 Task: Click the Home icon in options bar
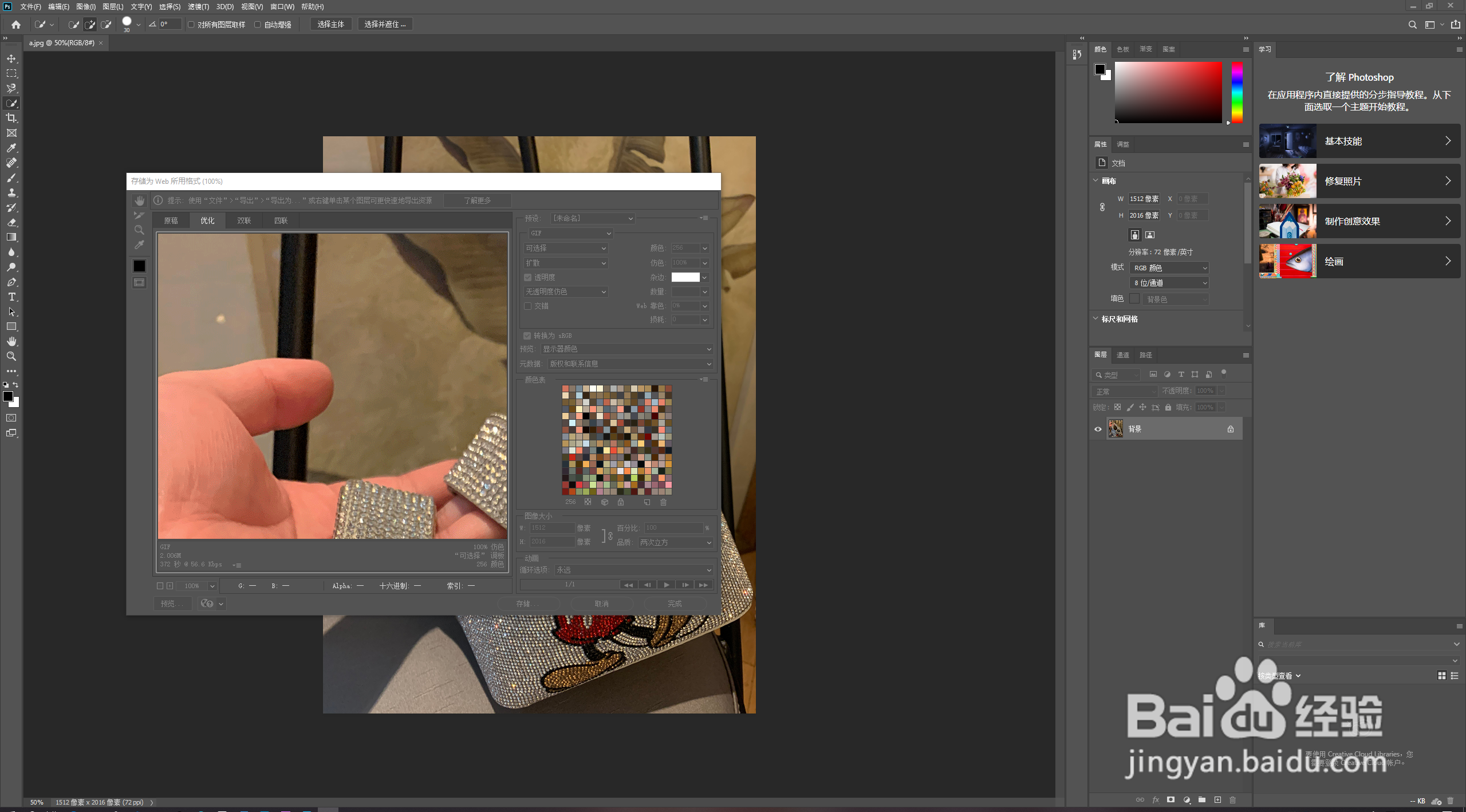(16, 24)
